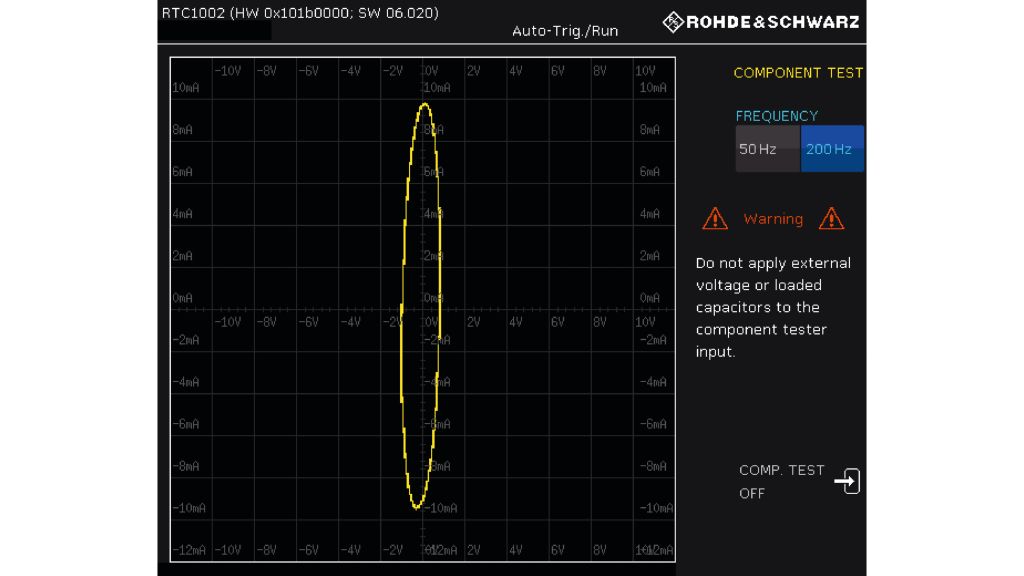Click the 10V label on the top axis
1024x576 pixels.
coord(644,71)
